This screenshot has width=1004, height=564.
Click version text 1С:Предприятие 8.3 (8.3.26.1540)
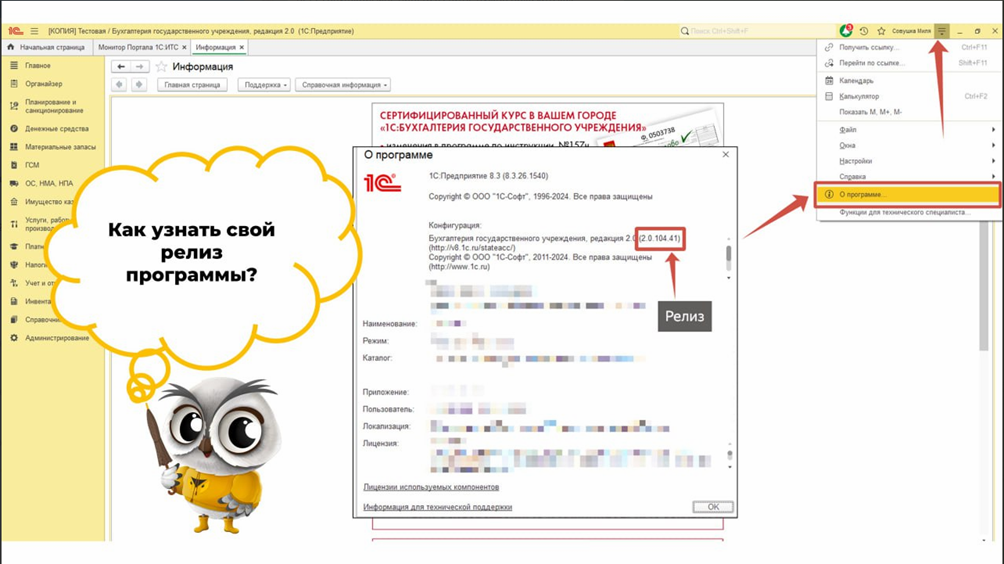pyautogui.click(x=488, y=176)
